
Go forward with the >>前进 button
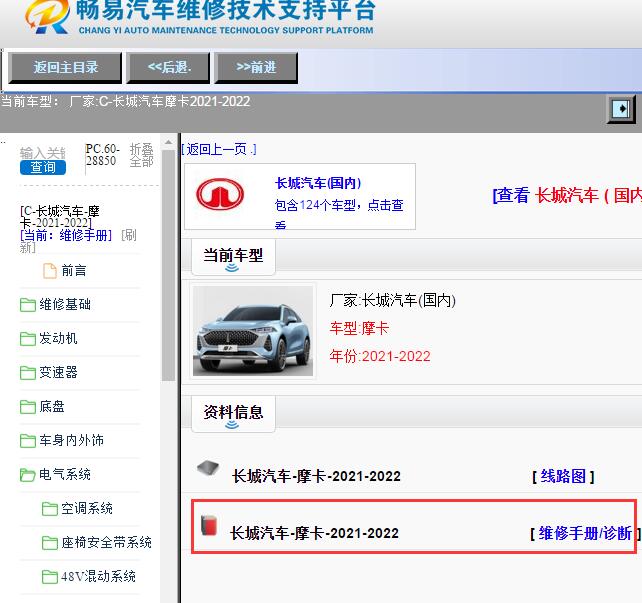coord(256,68)
